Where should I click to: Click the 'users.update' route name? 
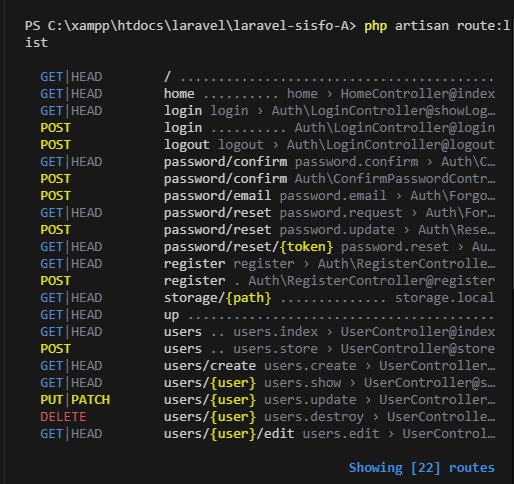coord(310,400)
